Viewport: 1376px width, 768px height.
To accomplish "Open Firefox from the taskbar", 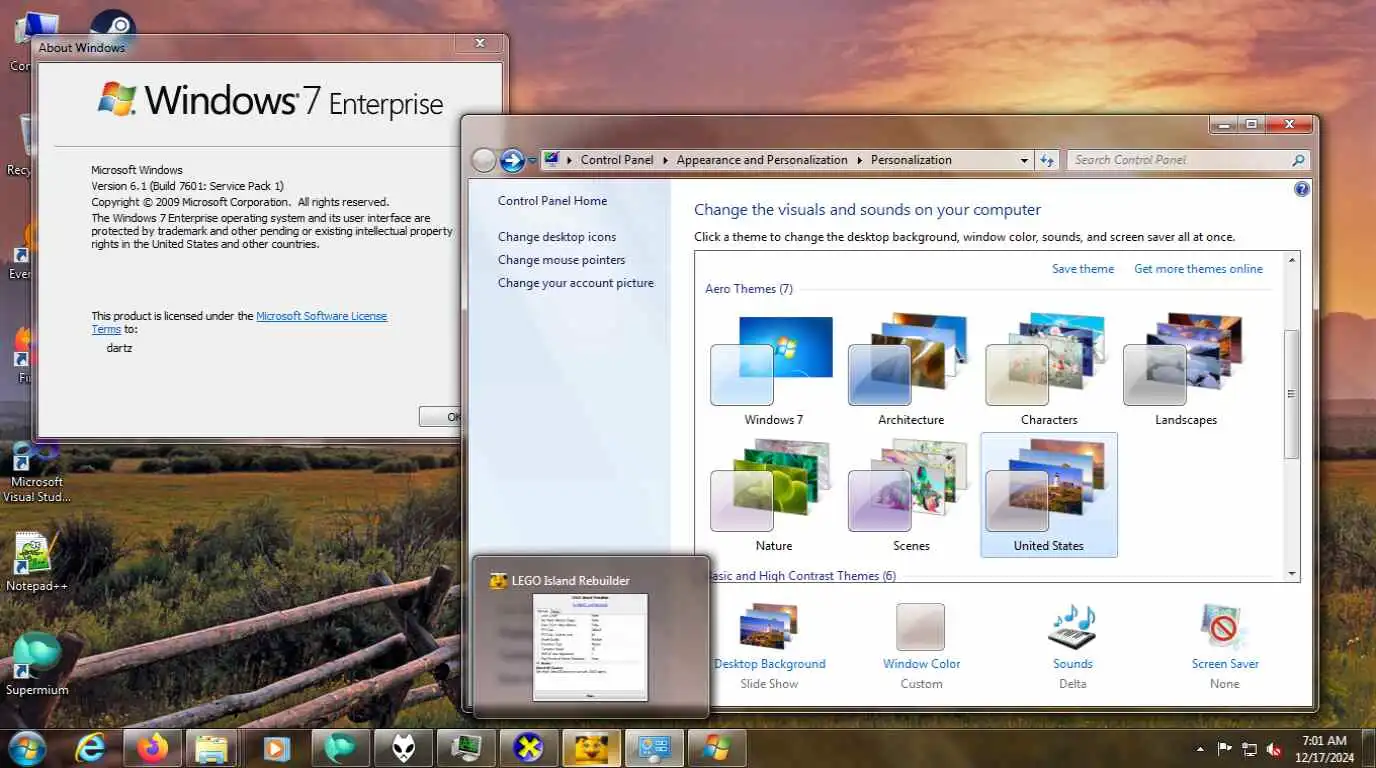I will click(x=153, y=748).
